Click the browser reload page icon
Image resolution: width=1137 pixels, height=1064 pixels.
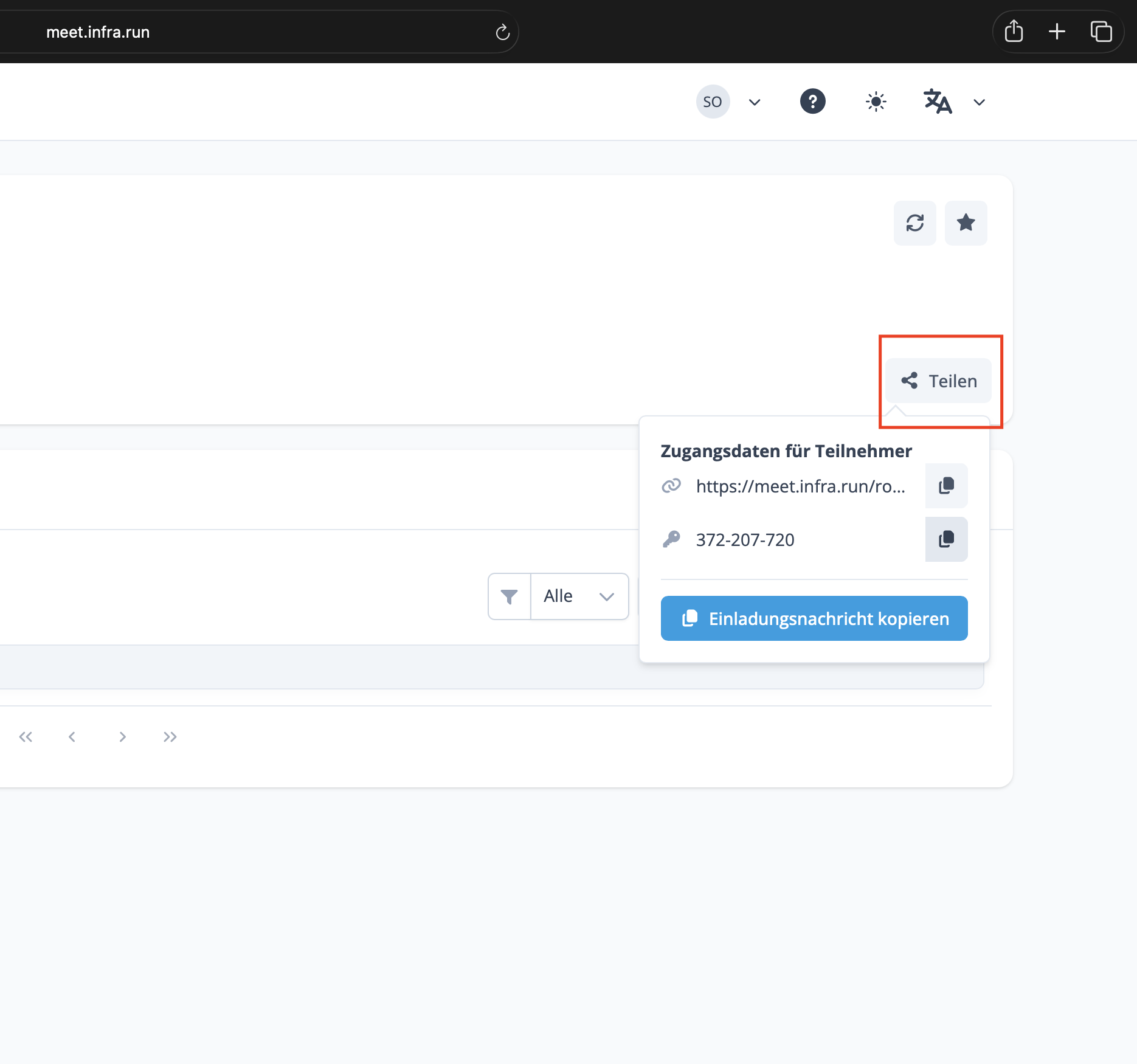click(x=502, y=32)
